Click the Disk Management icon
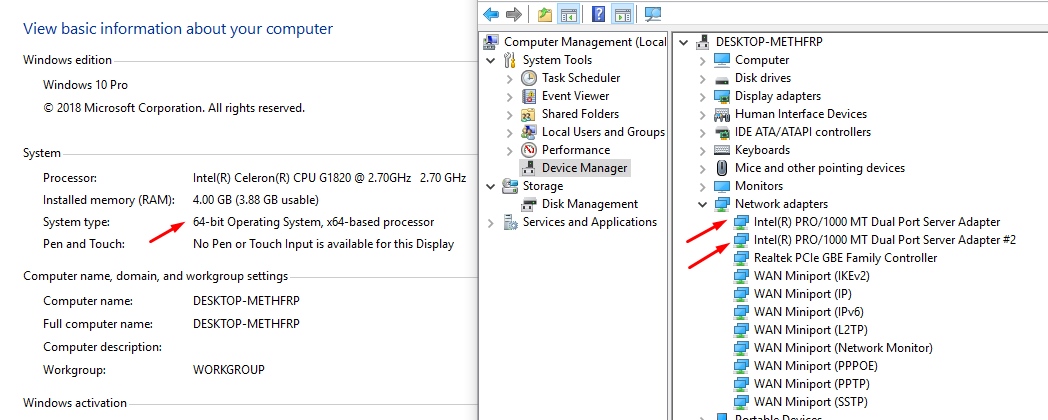This screenshot has height=420, width=1048. pos(529,204)
